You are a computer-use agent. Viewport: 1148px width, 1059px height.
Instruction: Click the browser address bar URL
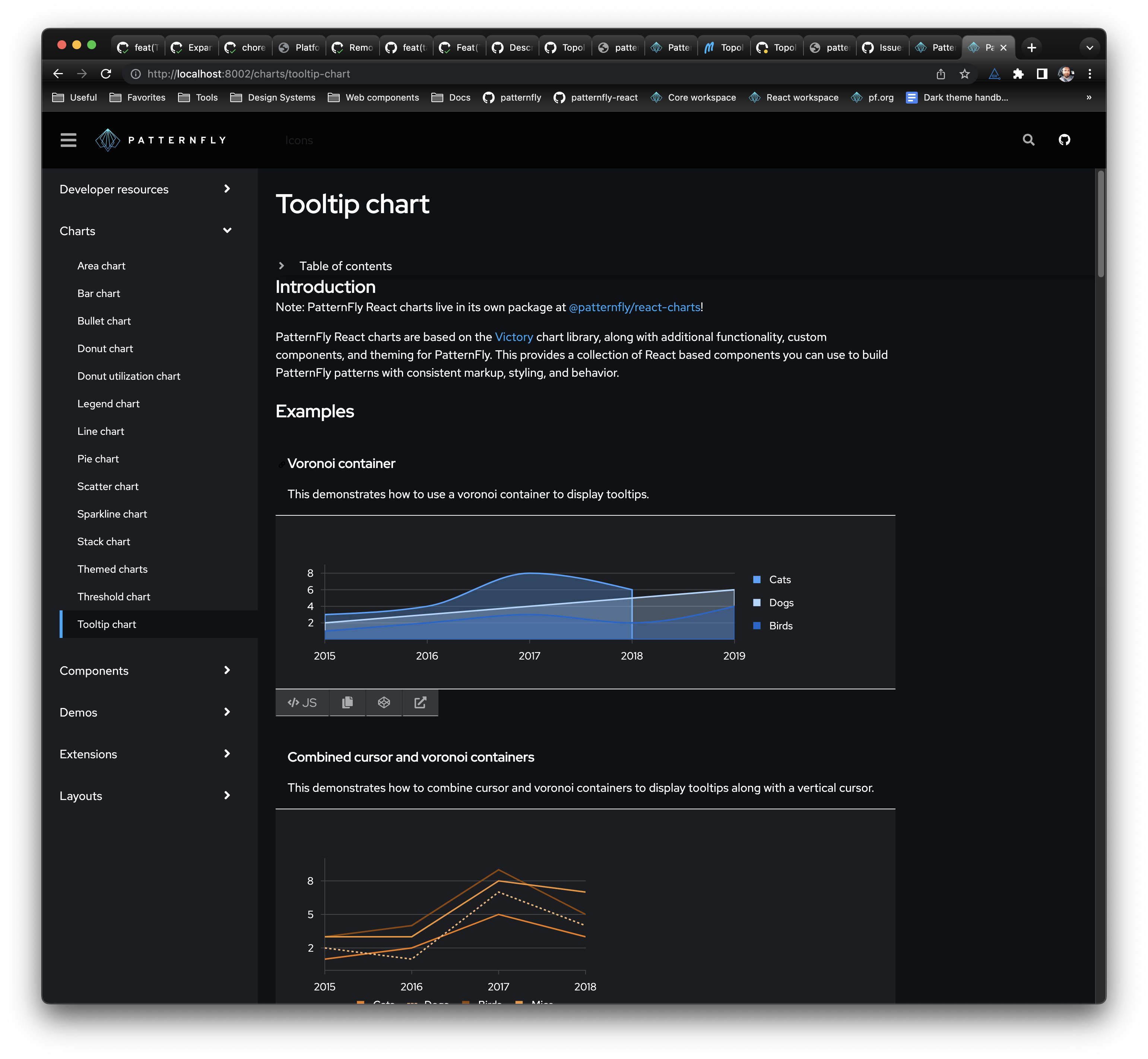tap(248, 74)
